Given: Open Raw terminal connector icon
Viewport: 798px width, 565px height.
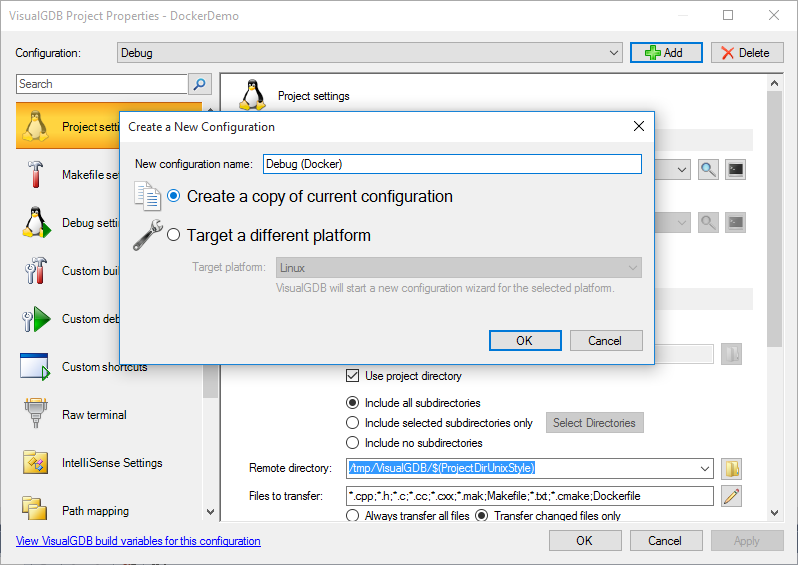Looking at the screenshot, I should point(36,413).
